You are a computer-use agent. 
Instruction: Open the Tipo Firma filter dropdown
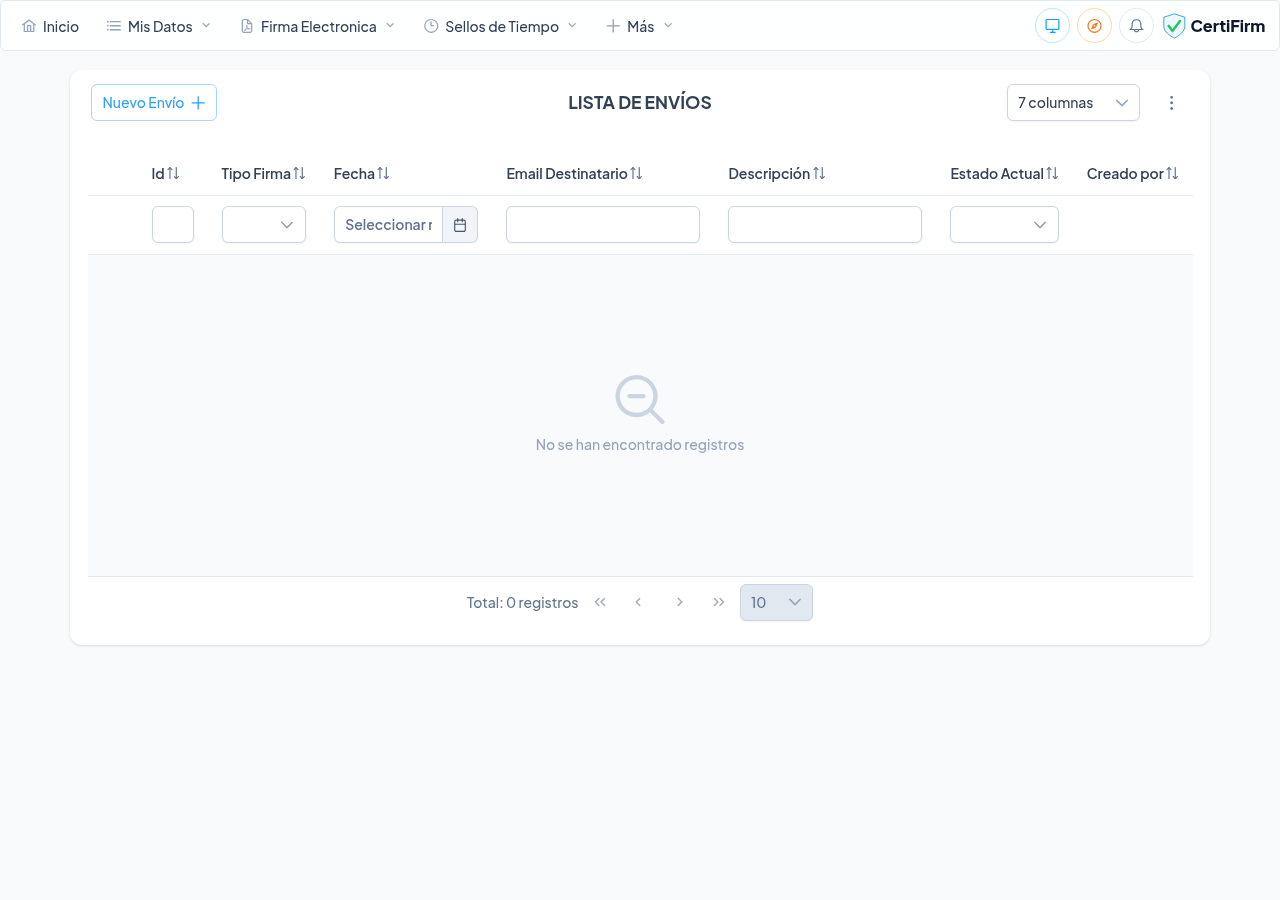[x=264, y=225]
